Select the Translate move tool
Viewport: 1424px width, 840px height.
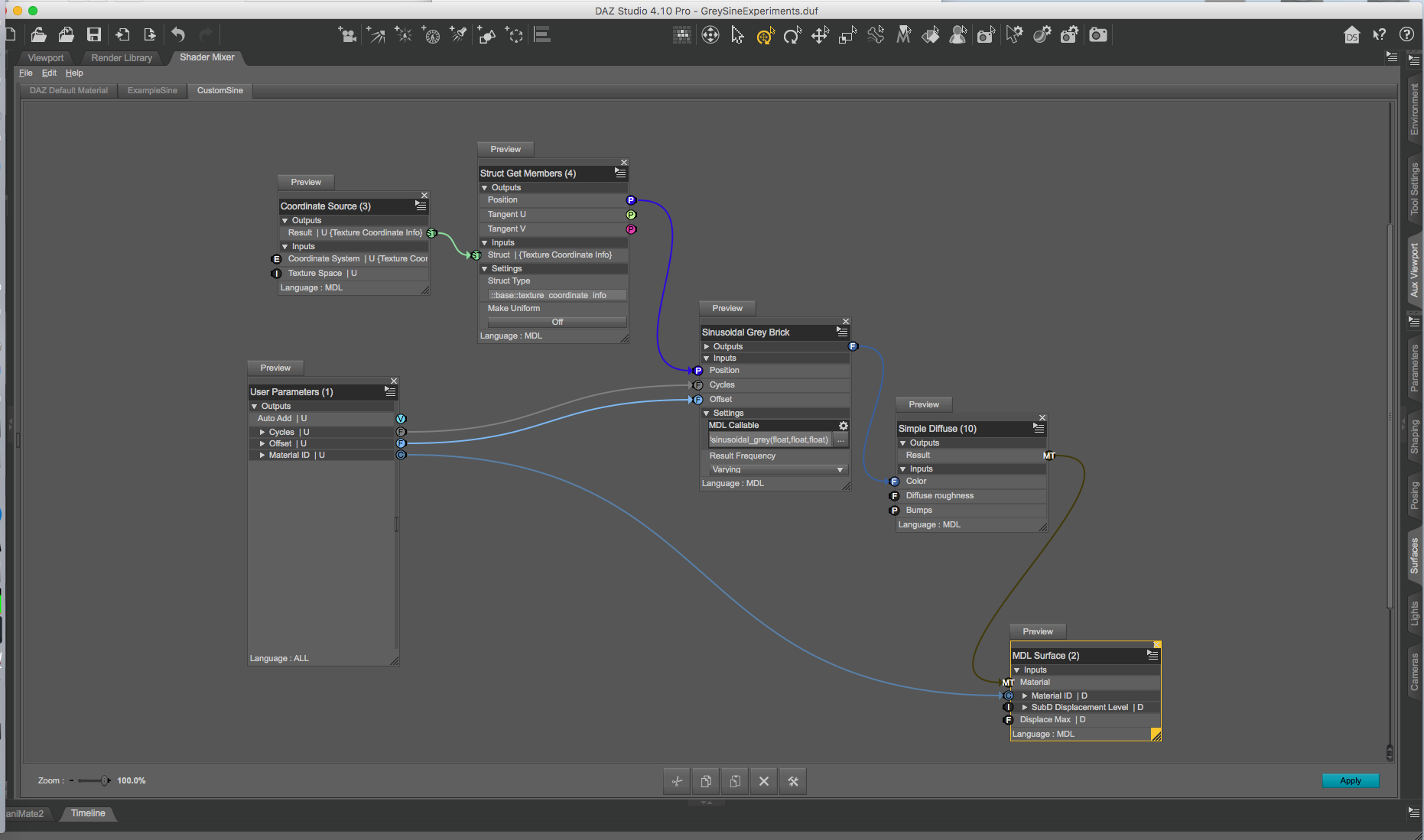coord(820,34)
